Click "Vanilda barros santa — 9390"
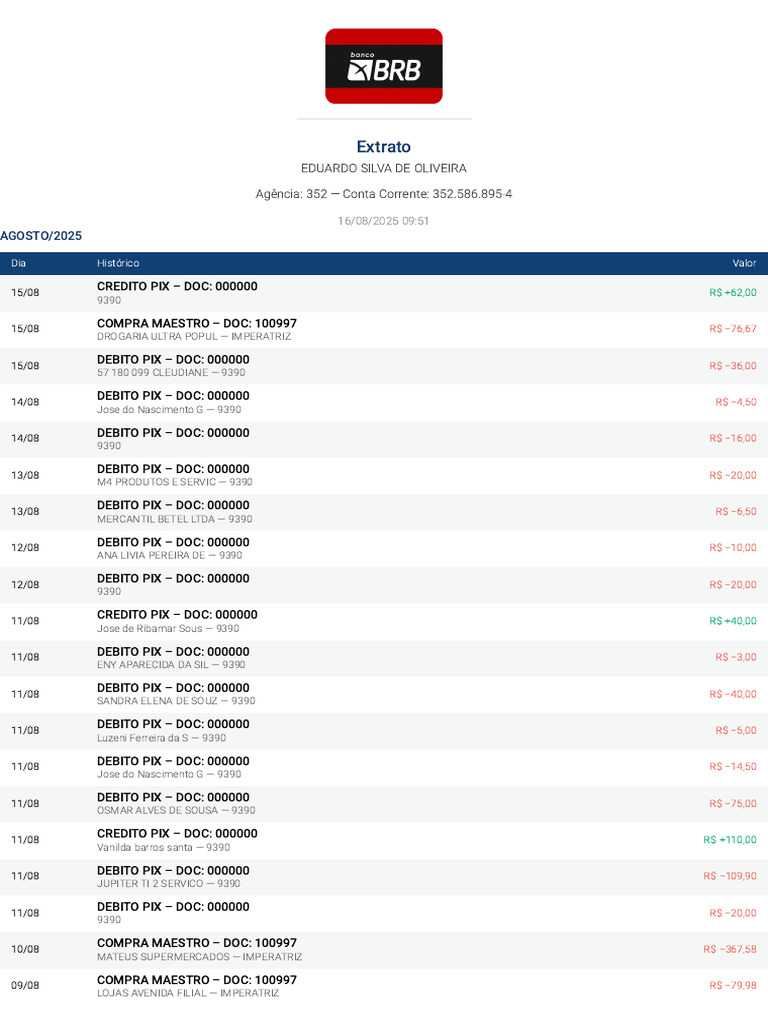 163,847
